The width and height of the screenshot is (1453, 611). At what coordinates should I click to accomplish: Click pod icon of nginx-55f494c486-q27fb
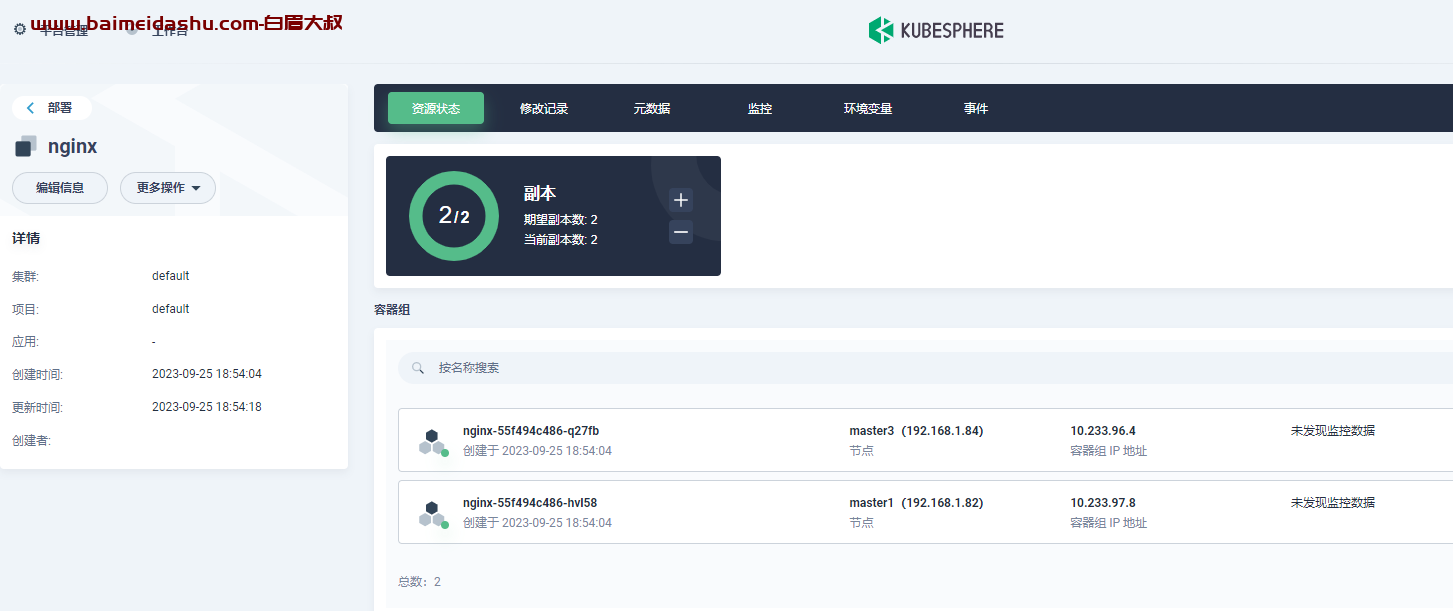click(x=432, y=442)
